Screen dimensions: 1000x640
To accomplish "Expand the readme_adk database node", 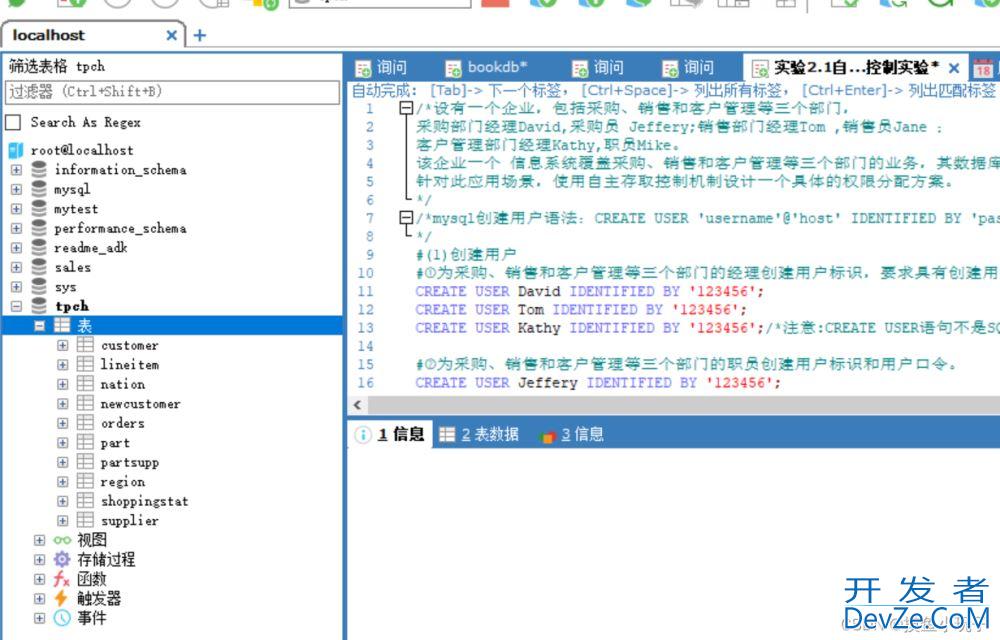I will pyautogui.click(x=17, y=248).
